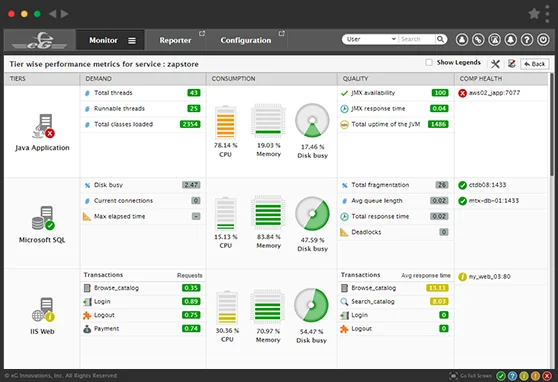This screenshot has width=558, height=382.
Task: Click Java Application CPU battery gauge 78.14%
Action: (x=226, y=122)
